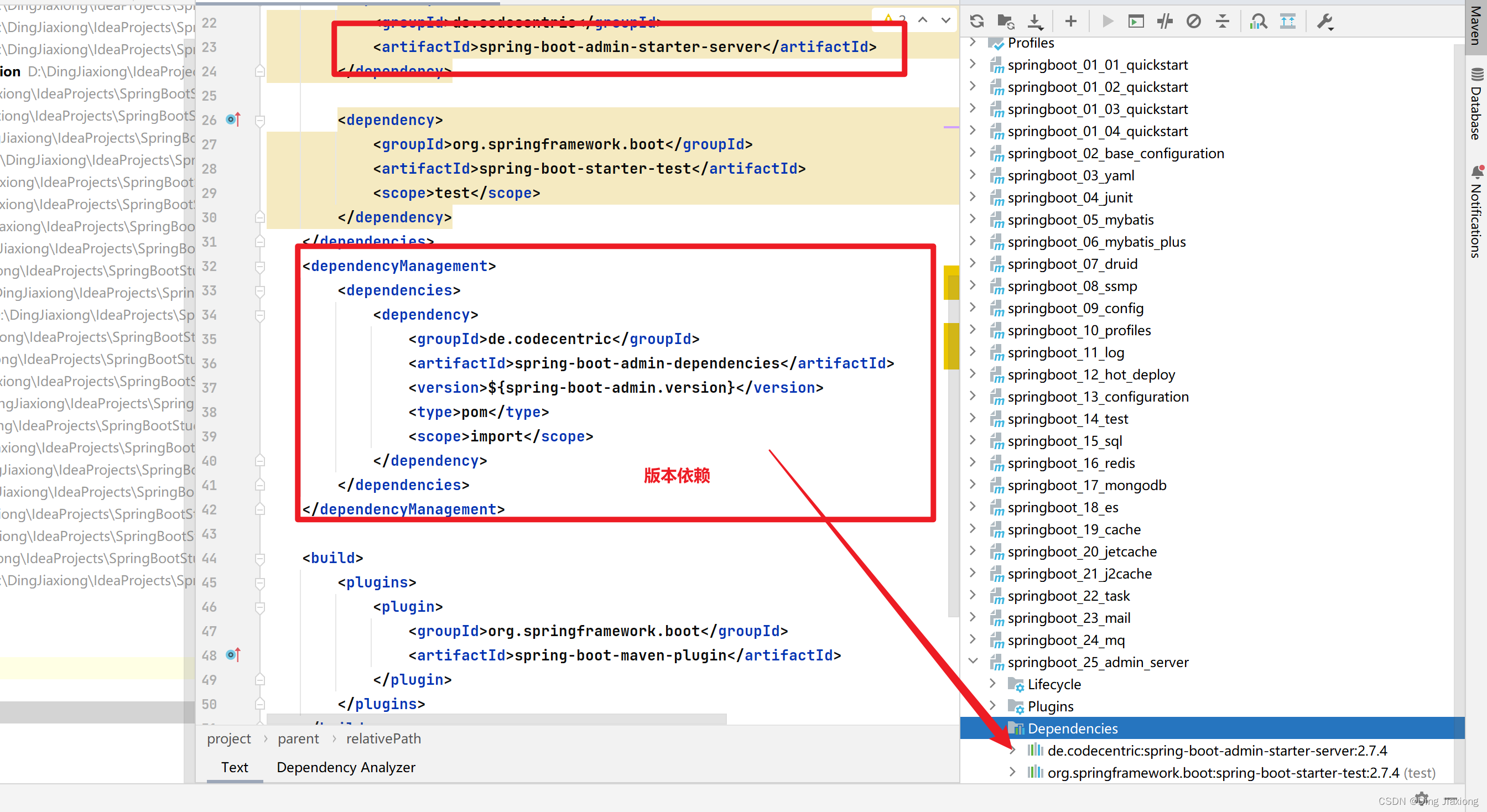Screen dimensions: 1487x812
Task: Click spring-boot-maven-plugin artifactId text
Action: pyautogui.click(x=621, y=655)
